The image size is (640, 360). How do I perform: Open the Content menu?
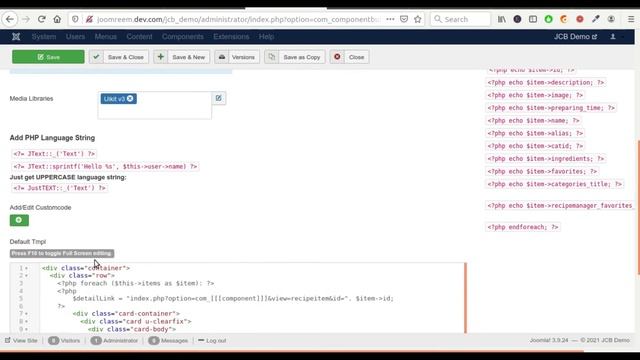click(139, 37)
